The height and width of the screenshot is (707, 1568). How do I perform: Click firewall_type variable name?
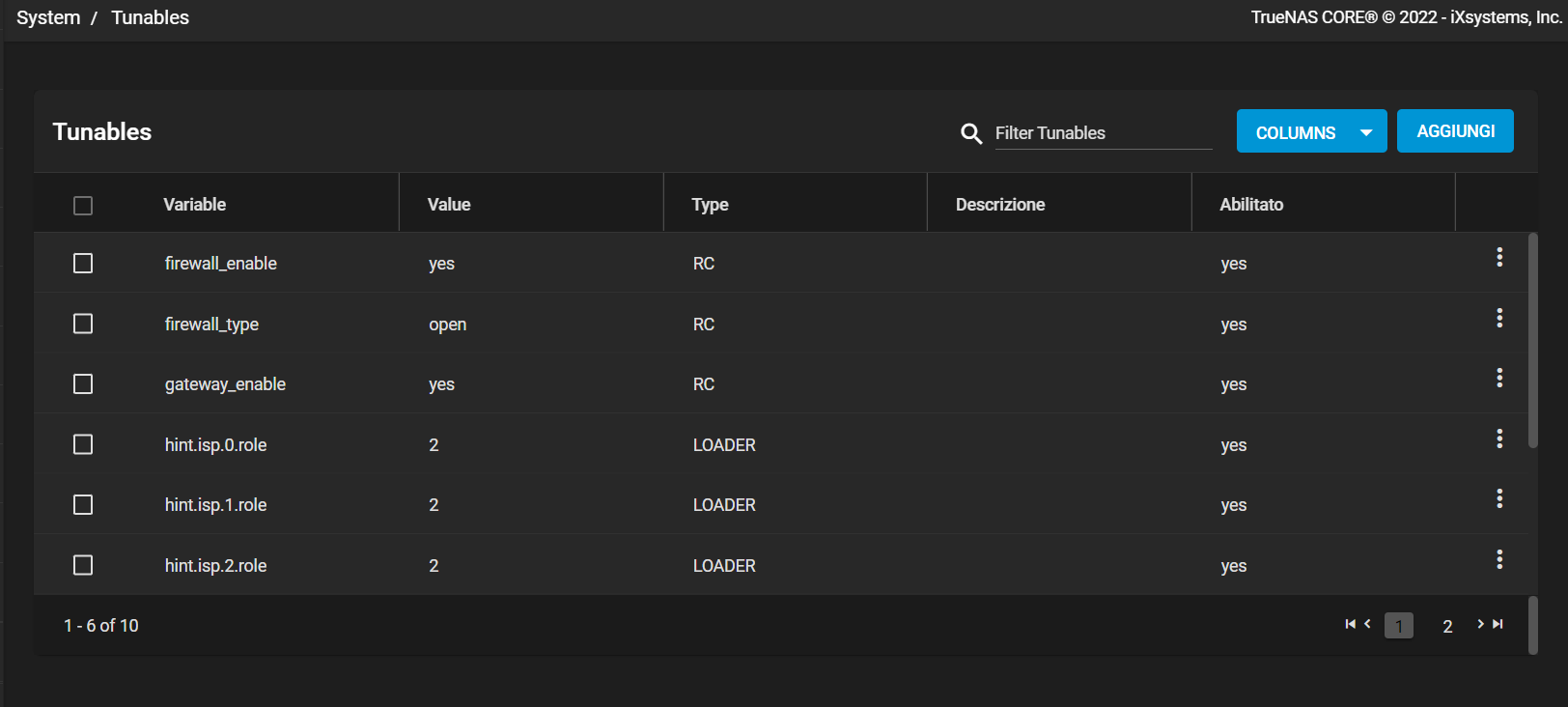click(211, 325)
